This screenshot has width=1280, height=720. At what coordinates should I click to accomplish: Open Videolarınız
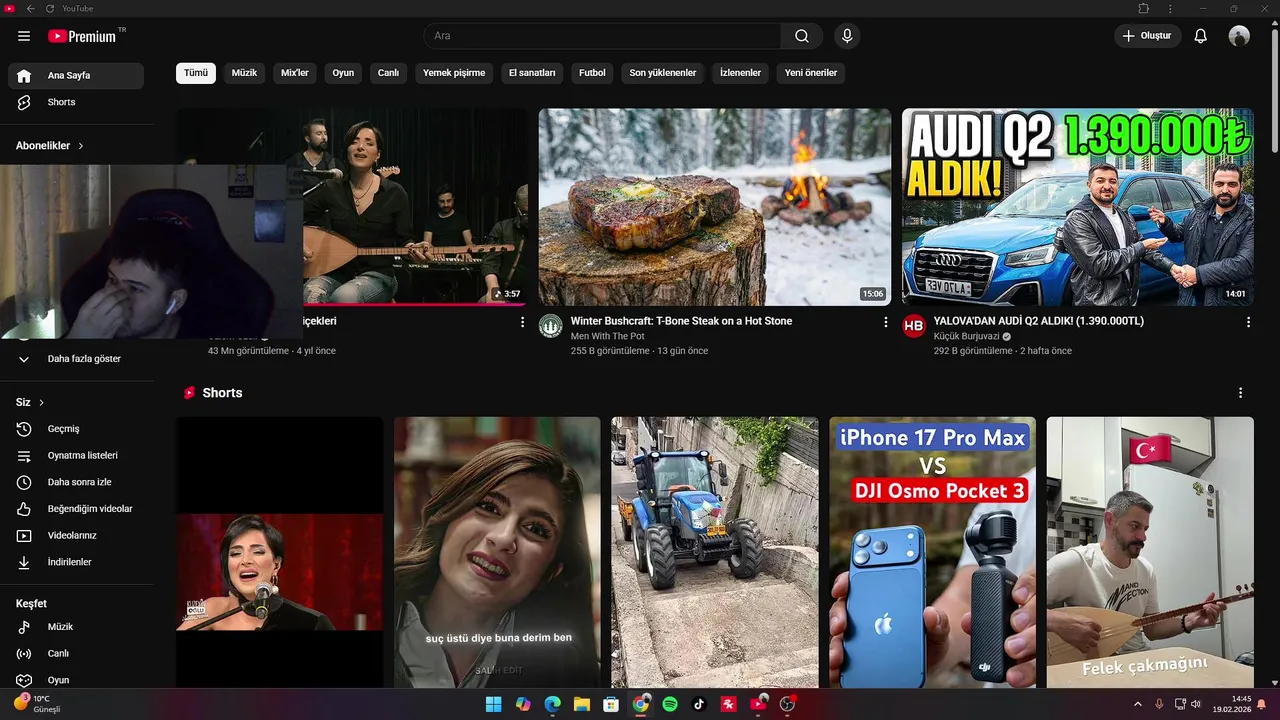(x=76, y=536)
